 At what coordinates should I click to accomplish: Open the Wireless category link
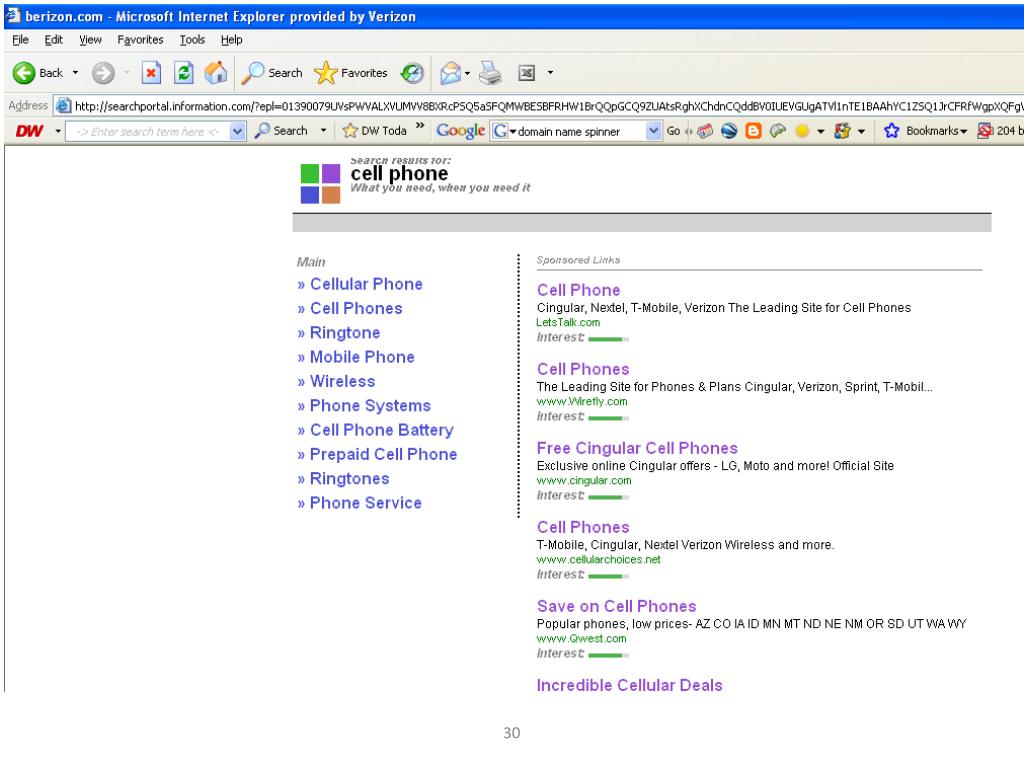pos(343,381)
